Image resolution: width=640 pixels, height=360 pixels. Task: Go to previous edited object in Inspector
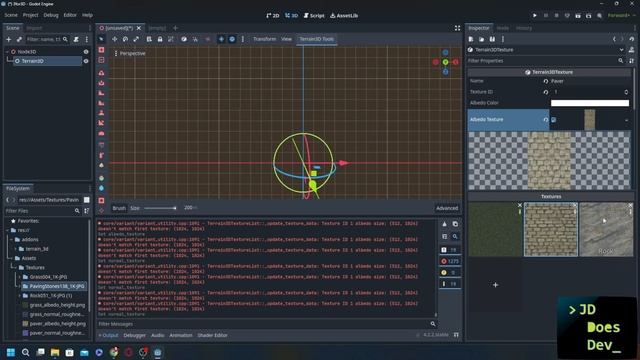(x=614, y=39)
